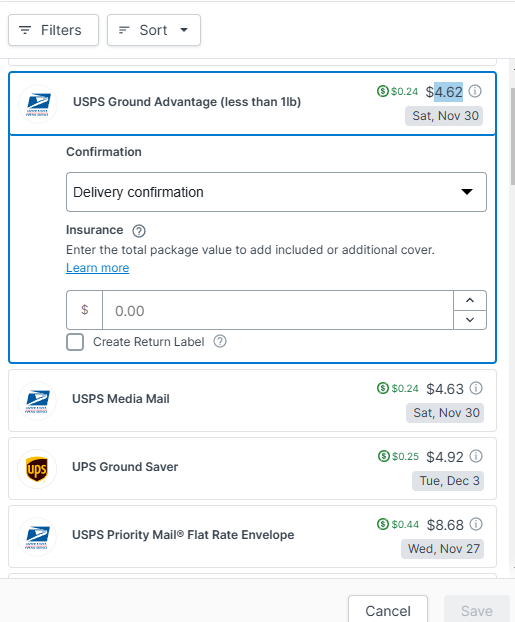Viewport: 515px width, 622px height.
Task: Click the USPS logo for Ground Advantage
Action: (38, 104)
